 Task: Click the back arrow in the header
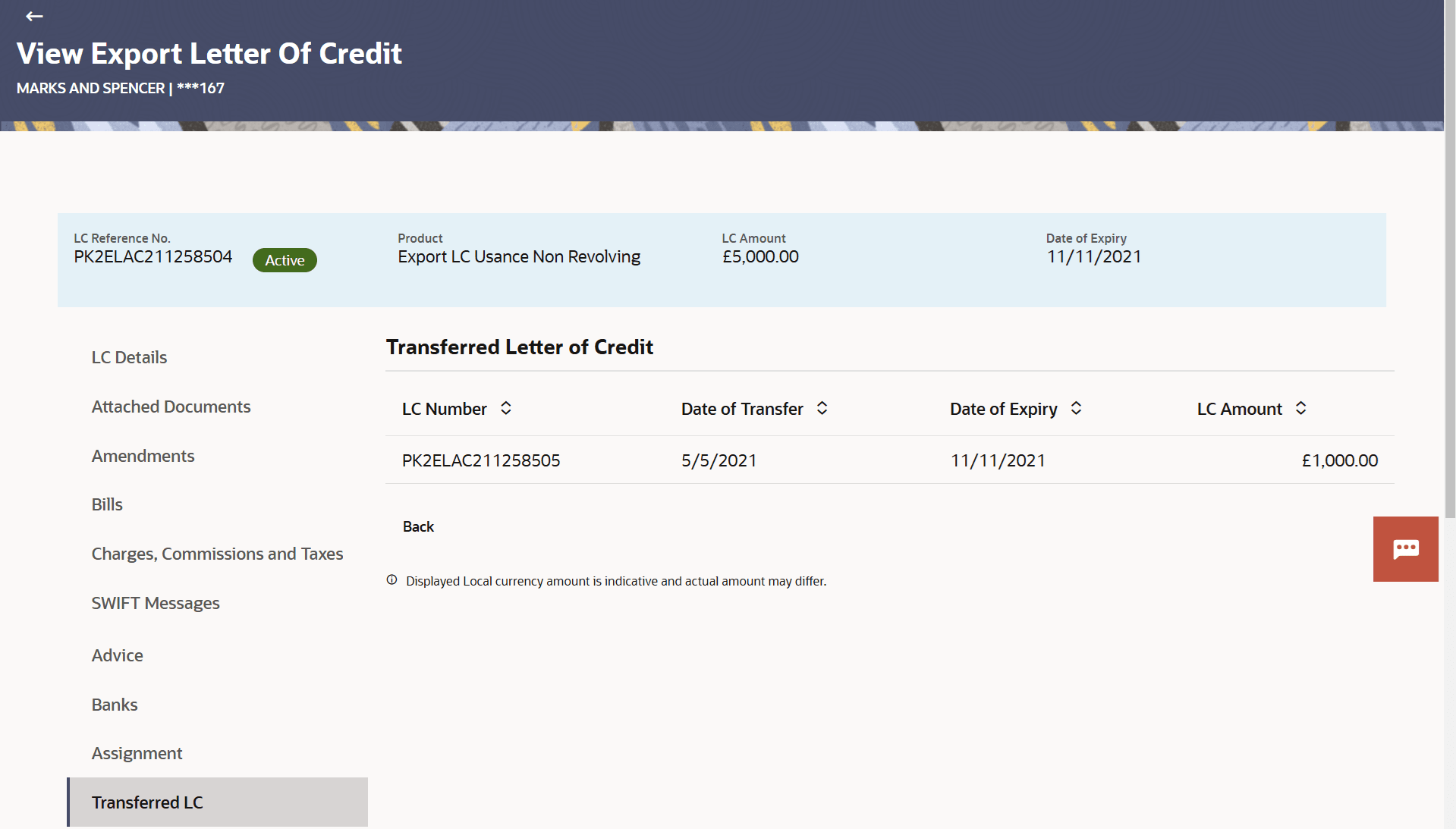pos(34,16)
